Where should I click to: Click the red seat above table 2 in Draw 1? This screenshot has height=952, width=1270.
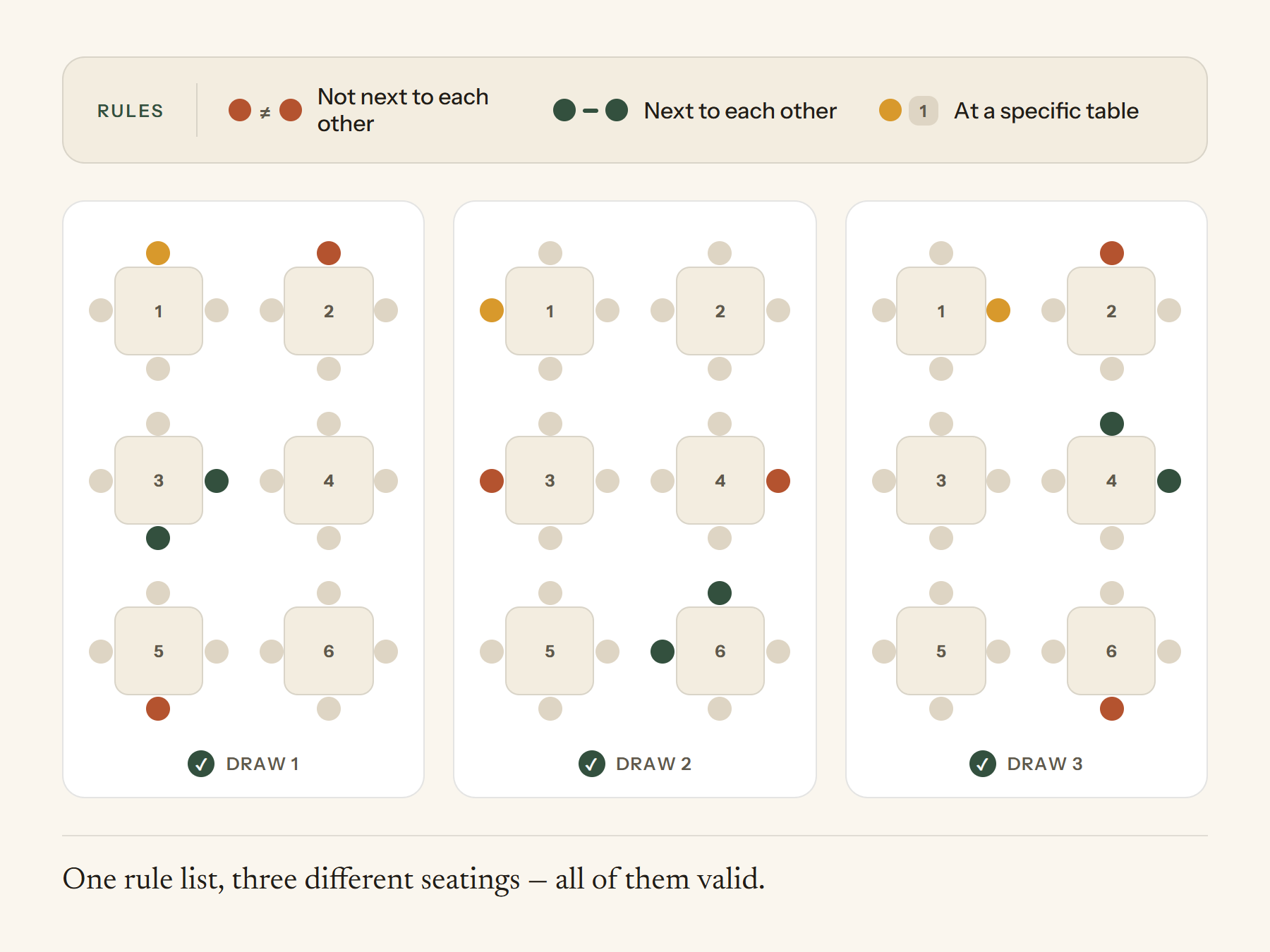pyautogui.click(x=329, y=253)
